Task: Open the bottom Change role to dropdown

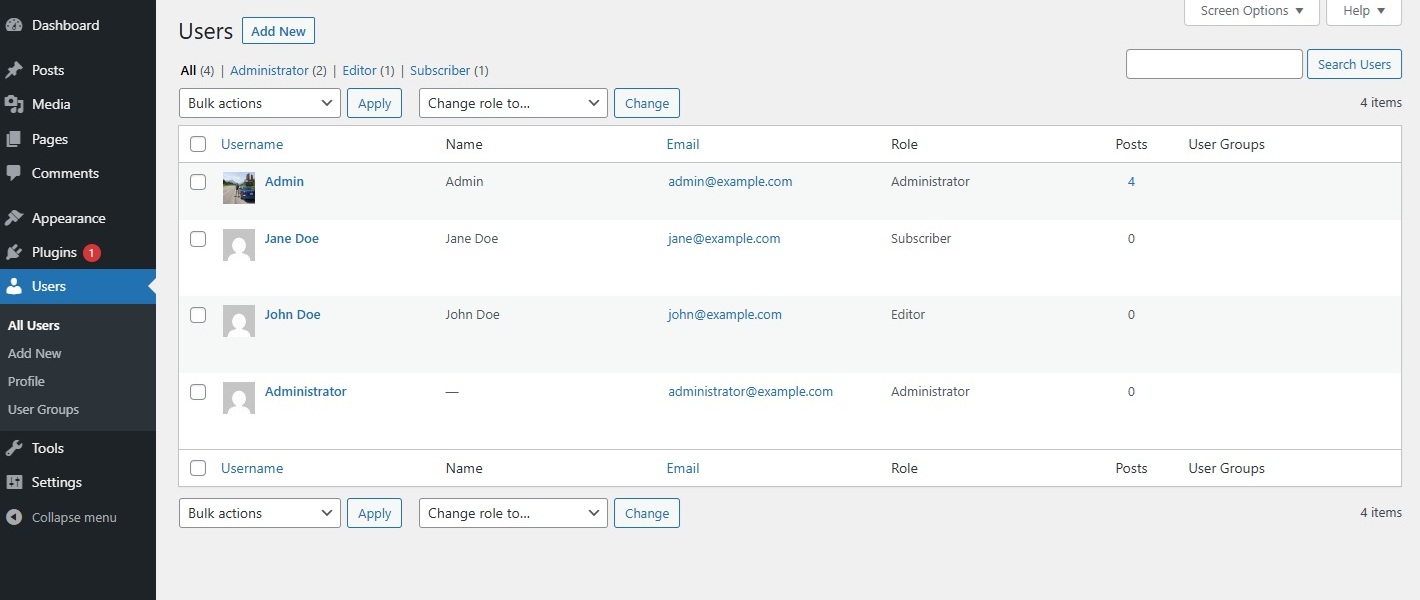Action: click(x=513, y=513)
